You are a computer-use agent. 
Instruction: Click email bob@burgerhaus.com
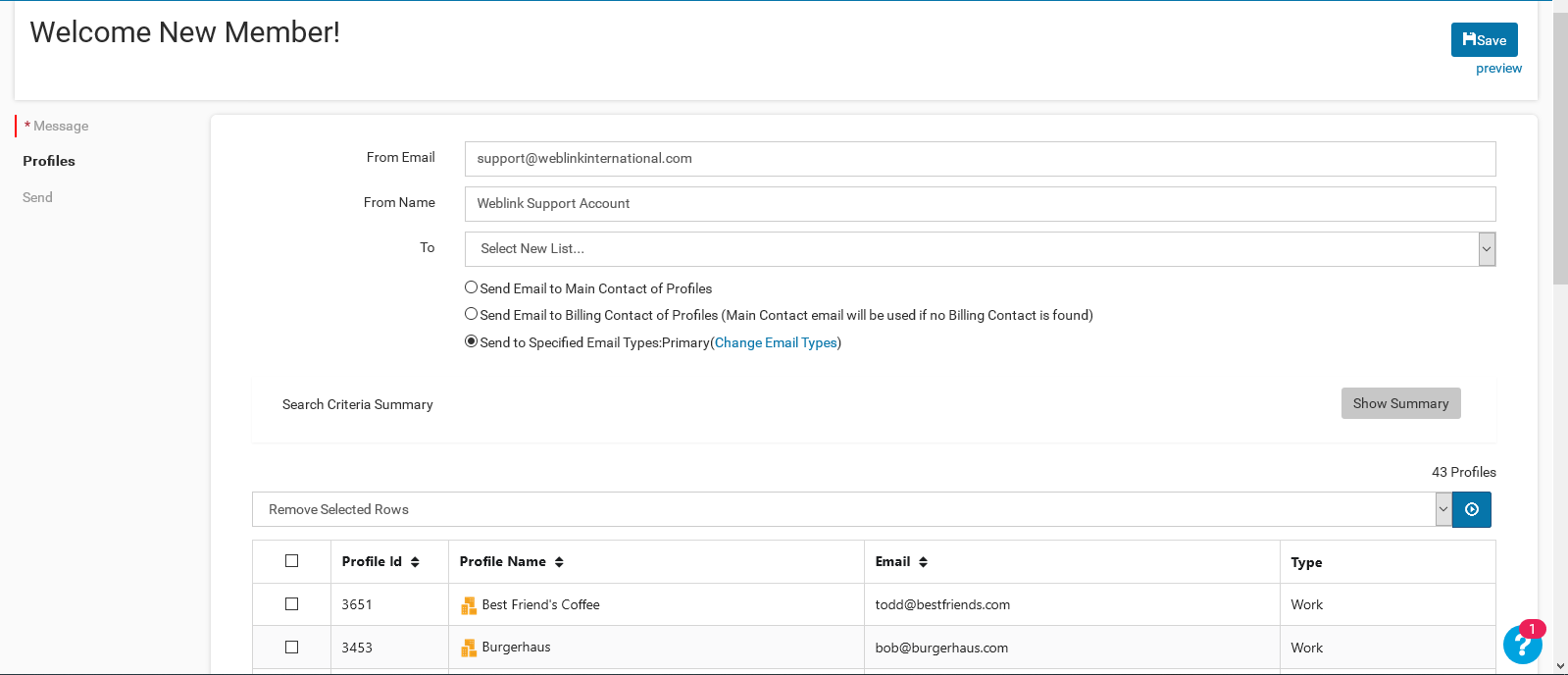point(941,649)
